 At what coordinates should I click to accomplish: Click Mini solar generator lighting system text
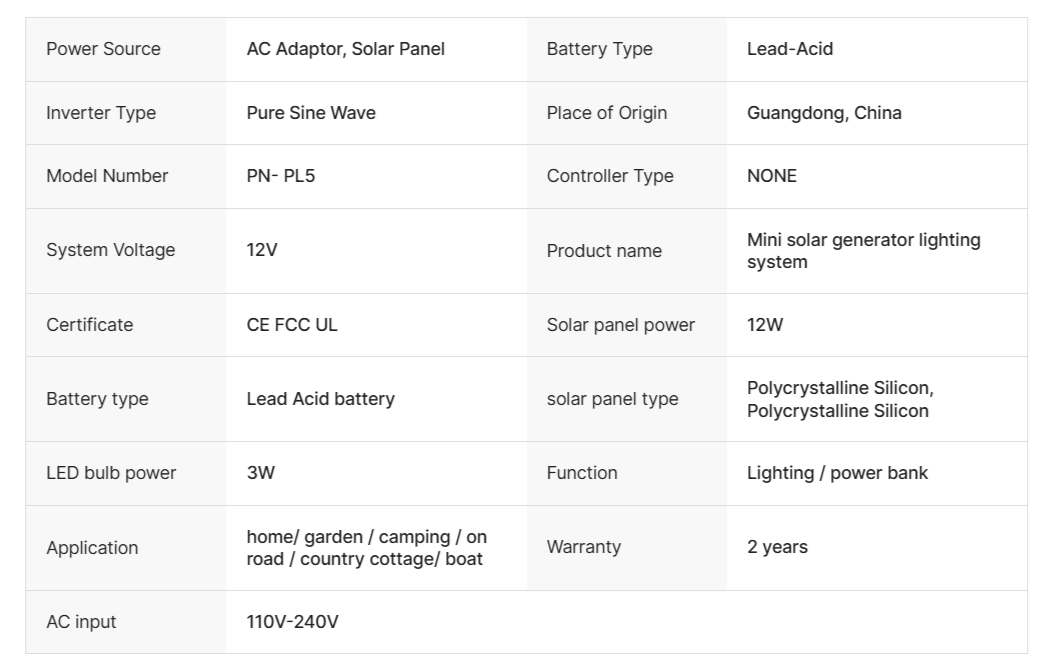pyautogui.click(x=863, y=251)
